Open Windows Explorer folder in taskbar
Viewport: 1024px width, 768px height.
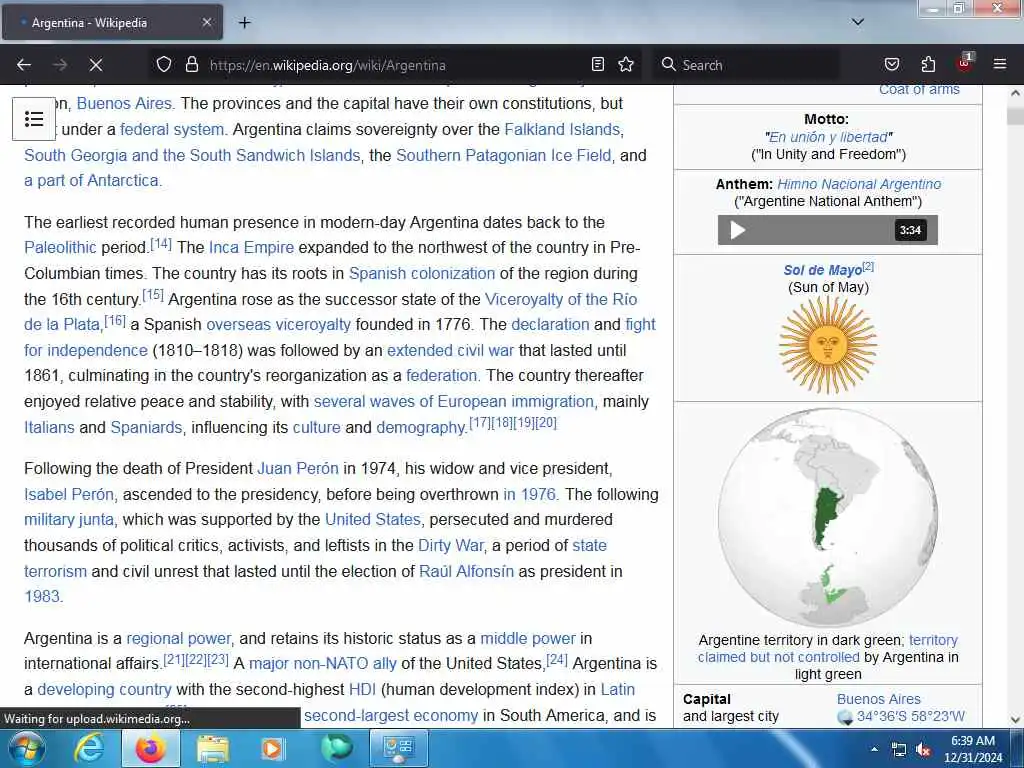coord(212,748)
